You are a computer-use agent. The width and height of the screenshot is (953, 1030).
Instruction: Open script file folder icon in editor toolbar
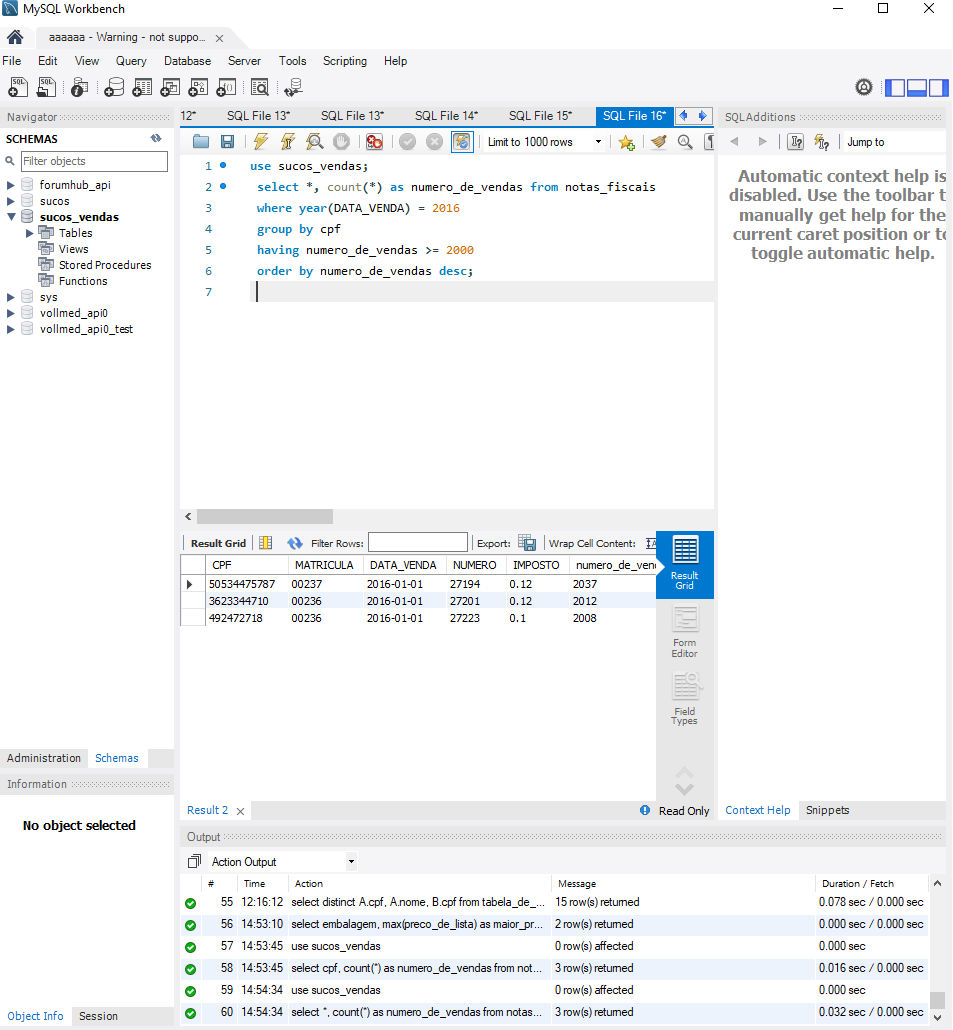201,141
